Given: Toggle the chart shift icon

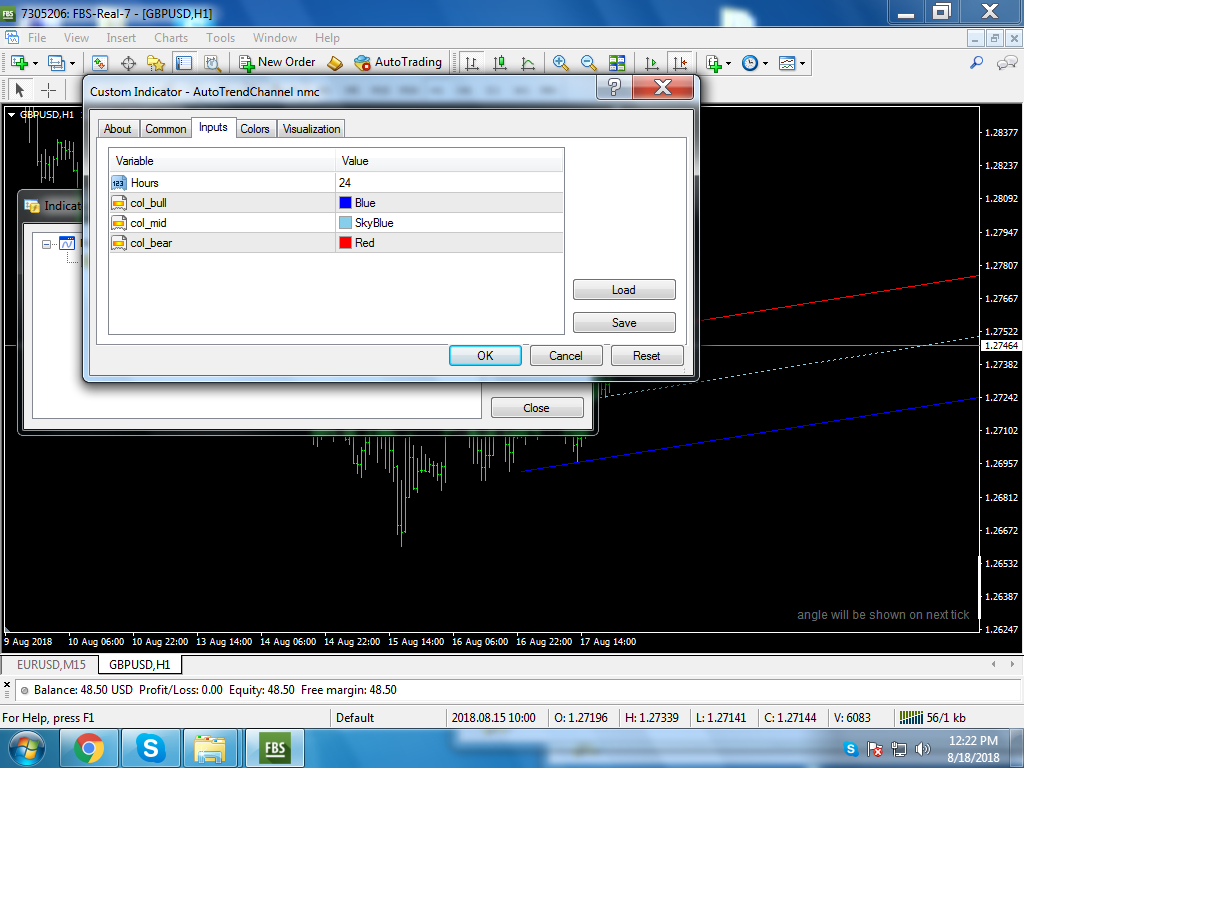Looking at the screenshot, I should click(x=680, y=63).
